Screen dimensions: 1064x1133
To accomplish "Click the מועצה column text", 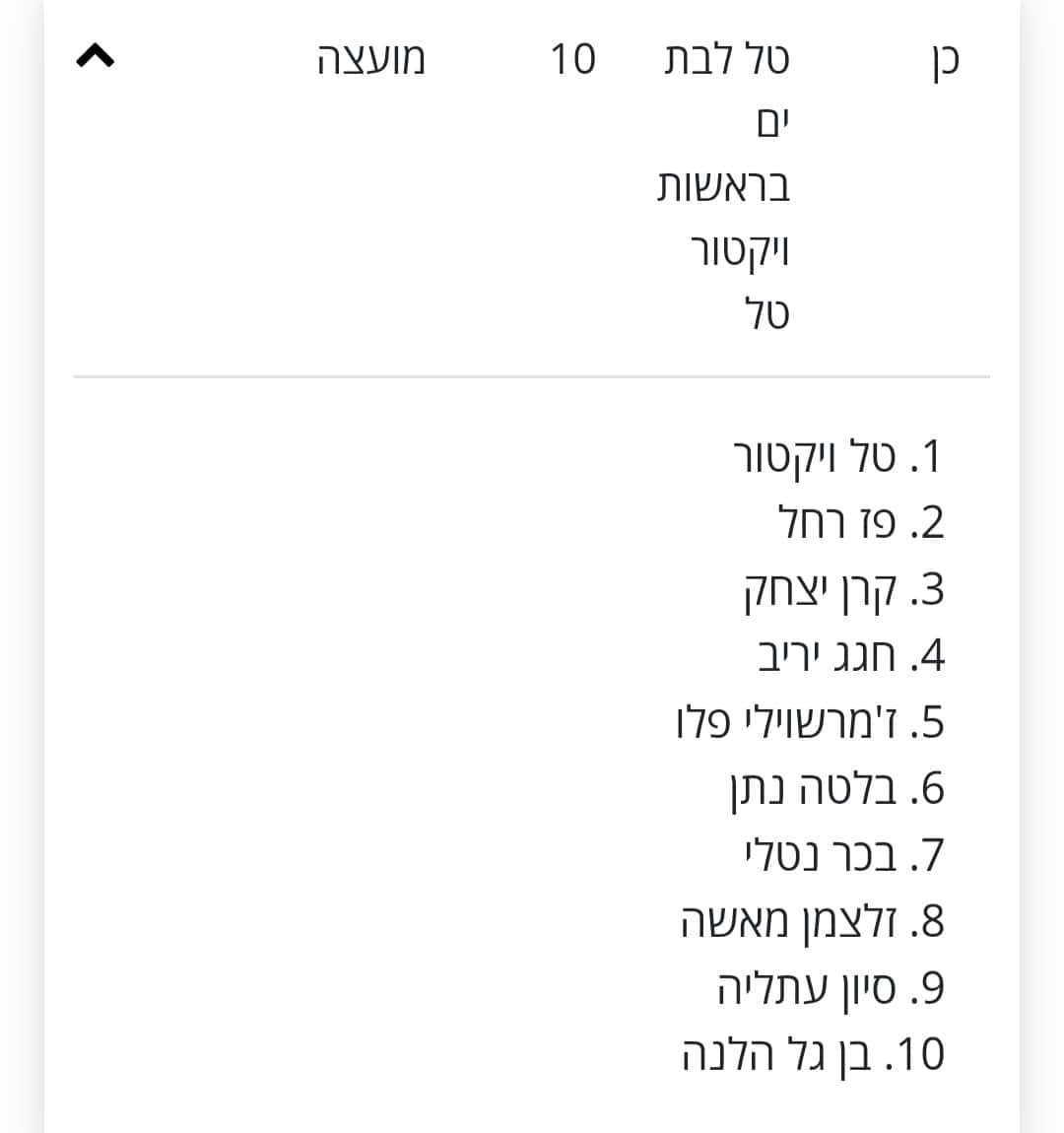I will coord(371,58).
